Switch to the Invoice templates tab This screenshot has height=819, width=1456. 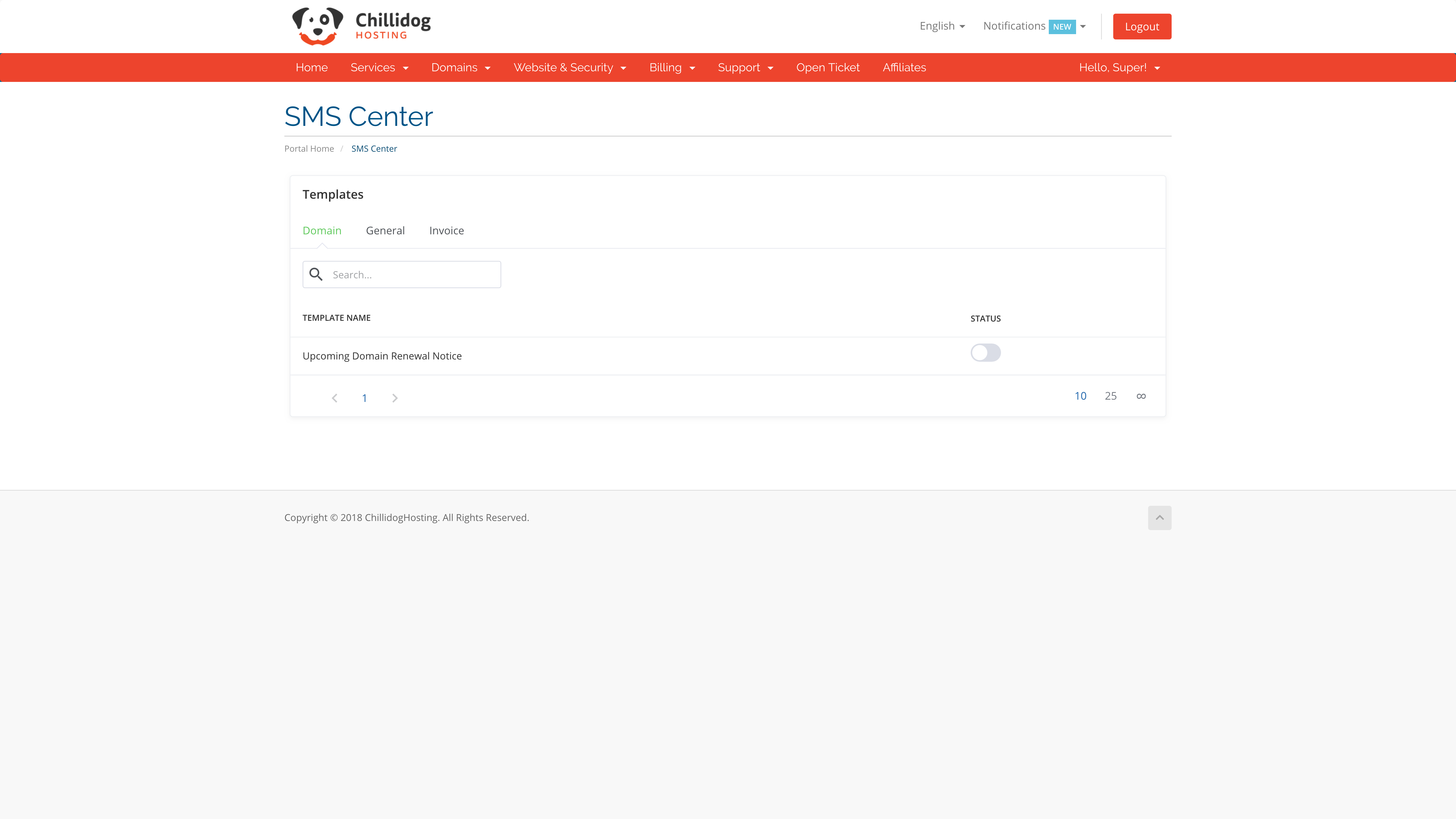446,231
